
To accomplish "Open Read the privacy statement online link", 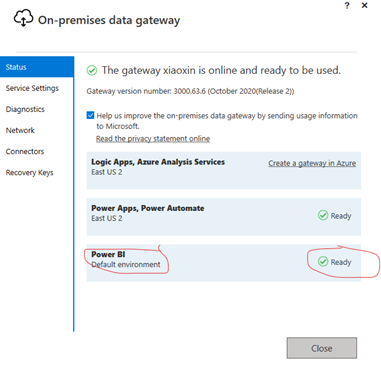I will pyautogui.click(x=153, y=139).
